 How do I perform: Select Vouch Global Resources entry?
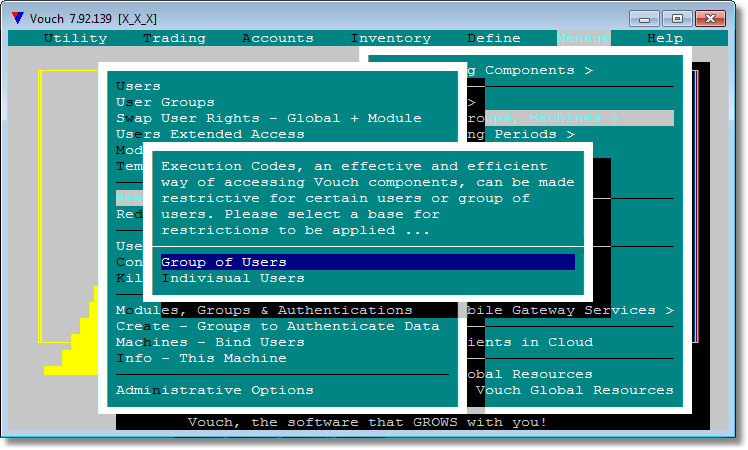tap(574, 390)
